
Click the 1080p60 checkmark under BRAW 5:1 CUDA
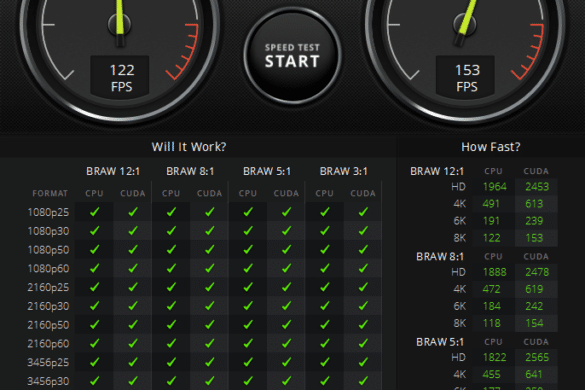click(287, 268)
